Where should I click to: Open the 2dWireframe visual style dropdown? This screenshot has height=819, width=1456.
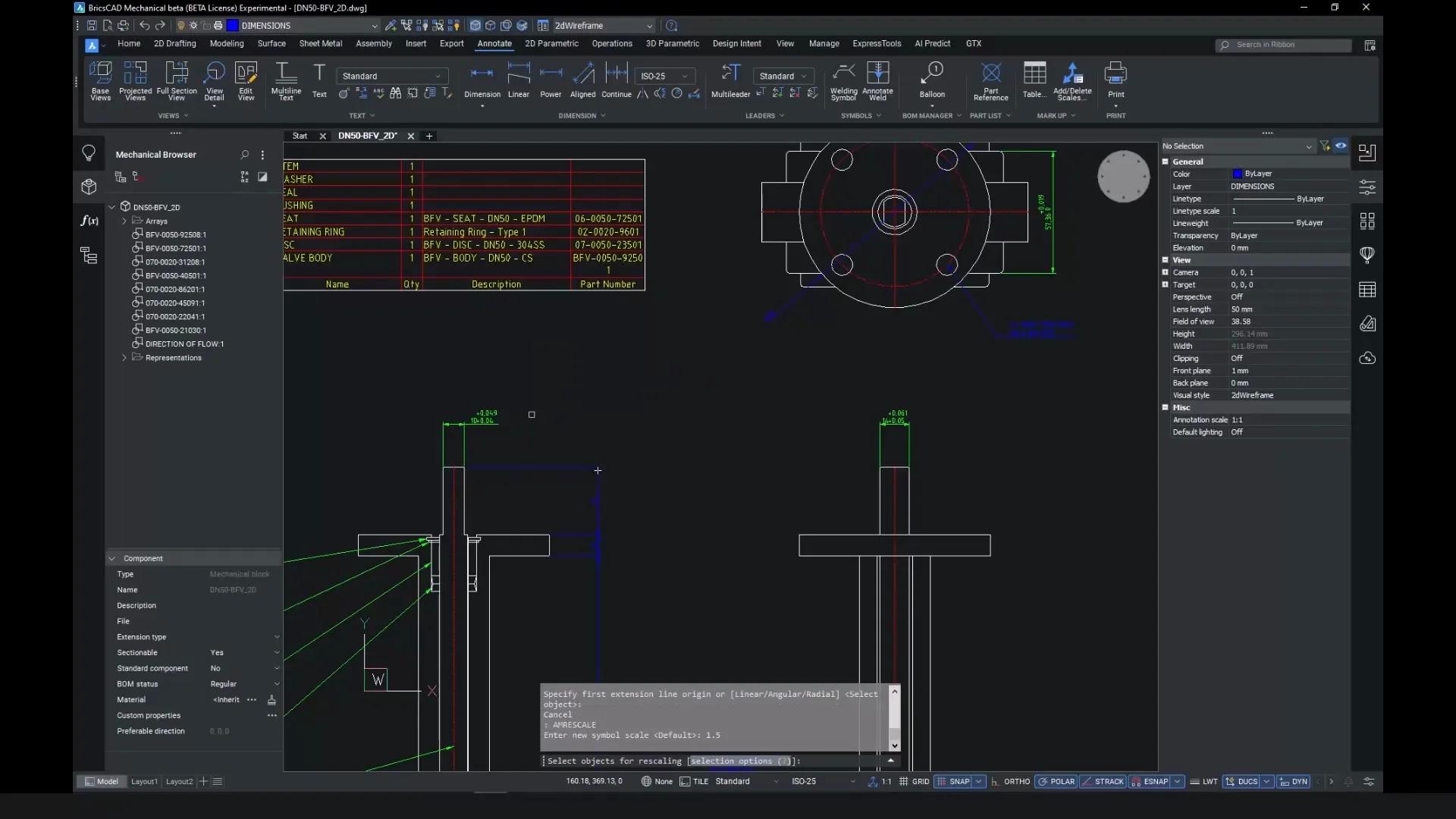tap(603, 26)
